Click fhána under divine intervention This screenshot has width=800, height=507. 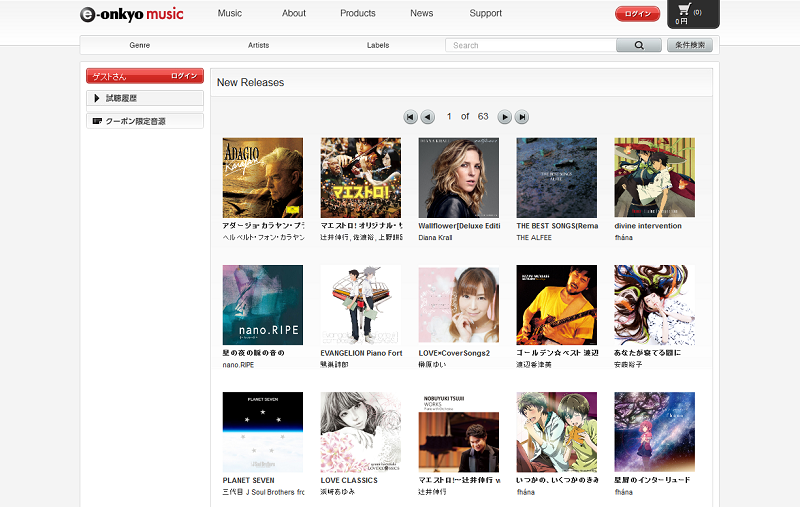point(623,238)
